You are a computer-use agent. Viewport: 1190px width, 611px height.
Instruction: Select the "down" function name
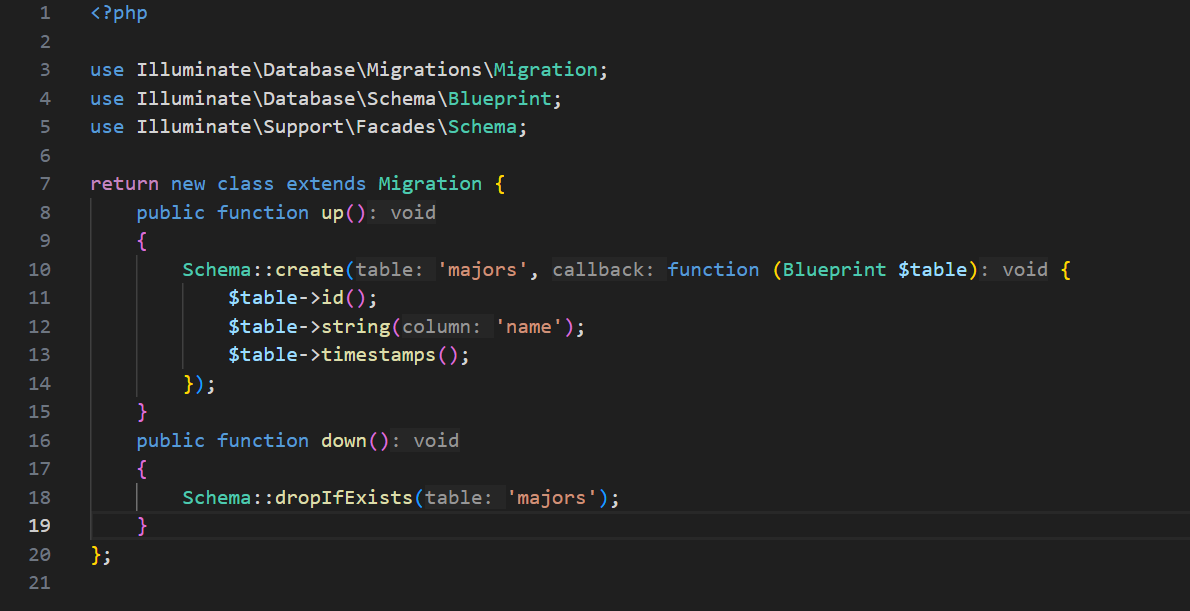pyautogui.click(x=343, y=441)
